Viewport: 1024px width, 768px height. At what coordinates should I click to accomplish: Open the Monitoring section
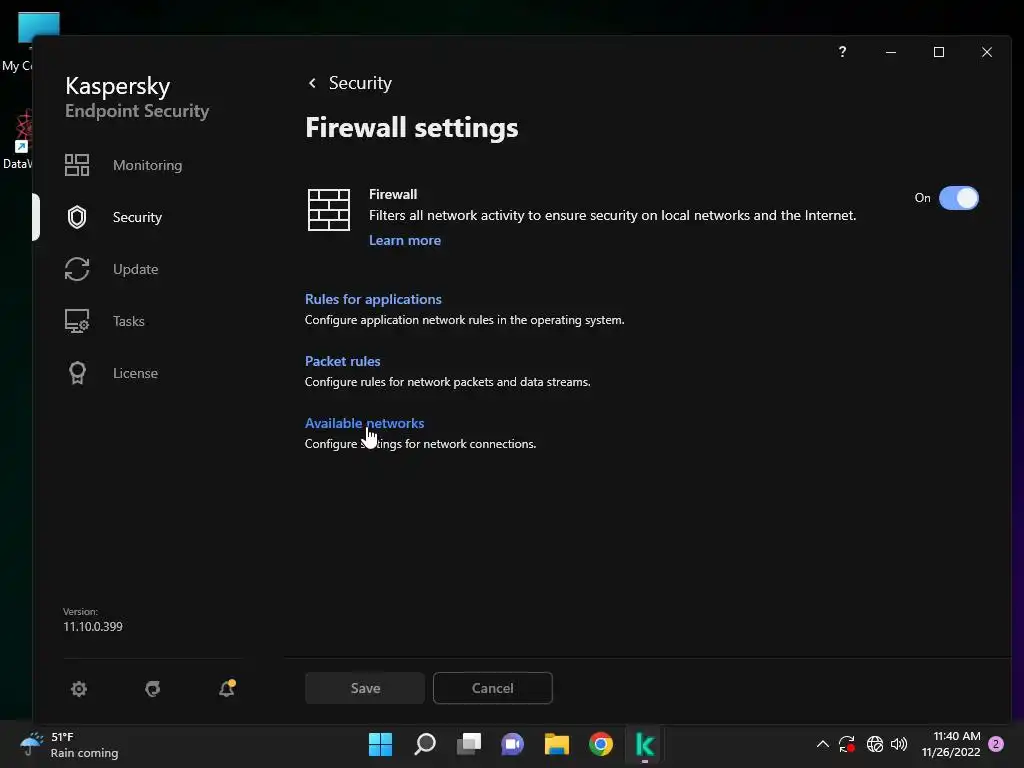click(x=148, y=165)
